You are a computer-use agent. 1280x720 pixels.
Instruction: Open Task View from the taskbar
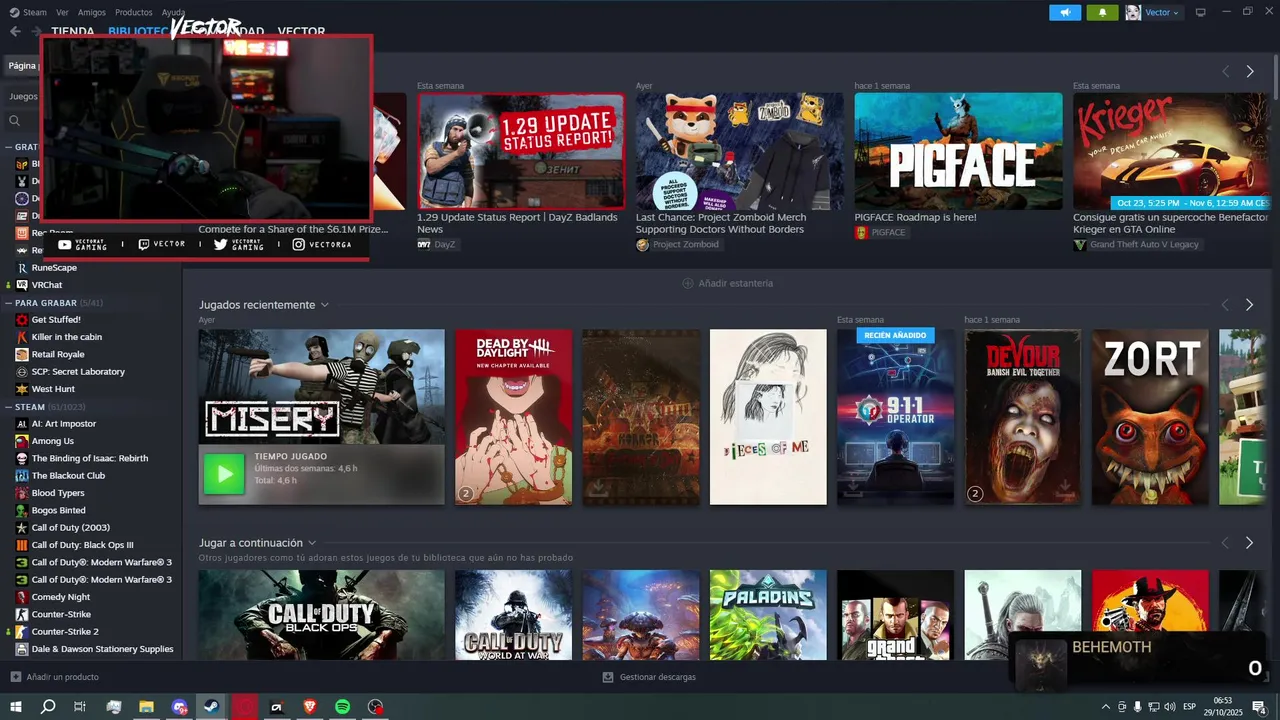[80, 707]
